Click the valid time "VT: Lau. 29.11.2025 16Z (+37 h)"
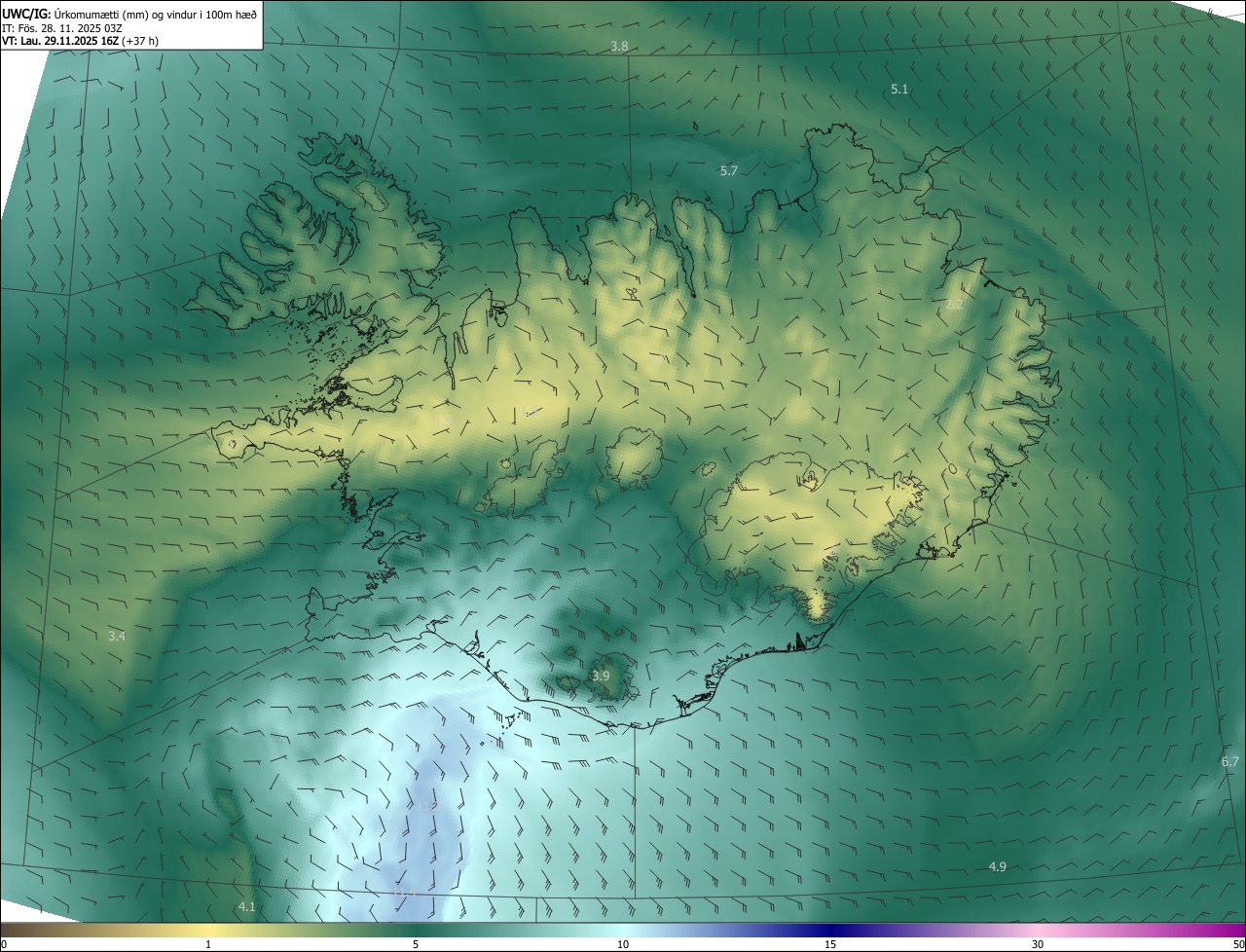Screen dimensions: 1246x952 [x=80, y=41]
